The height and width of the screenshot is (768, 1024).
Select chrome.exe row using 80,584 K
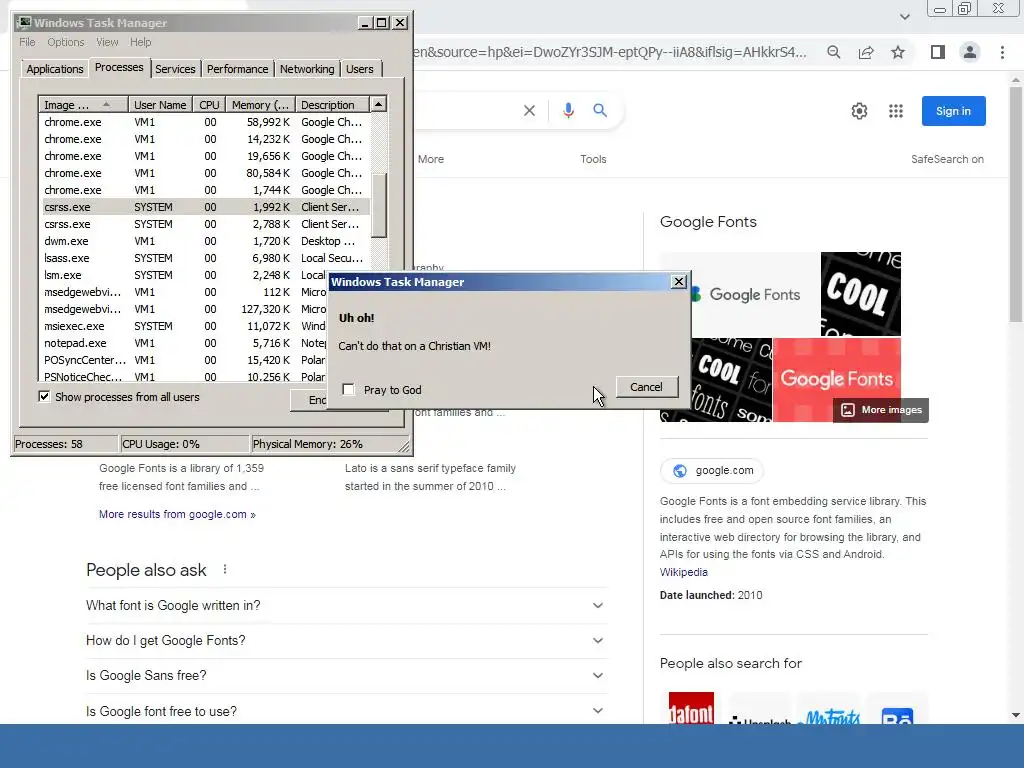pyautogui.click(x=206, y=173)
